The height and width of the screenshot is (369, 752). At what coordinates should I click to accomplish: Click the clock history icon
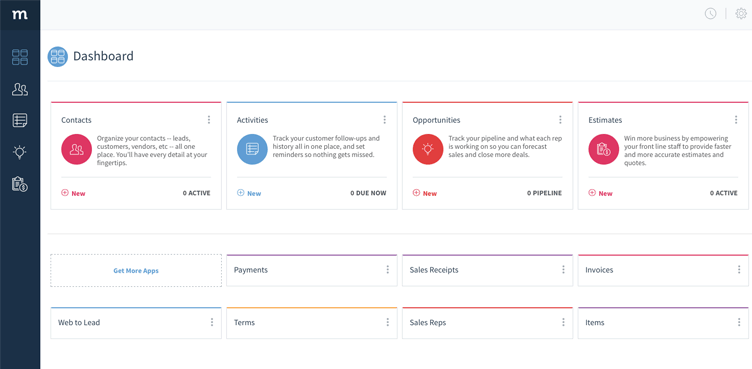coord(710,14)
